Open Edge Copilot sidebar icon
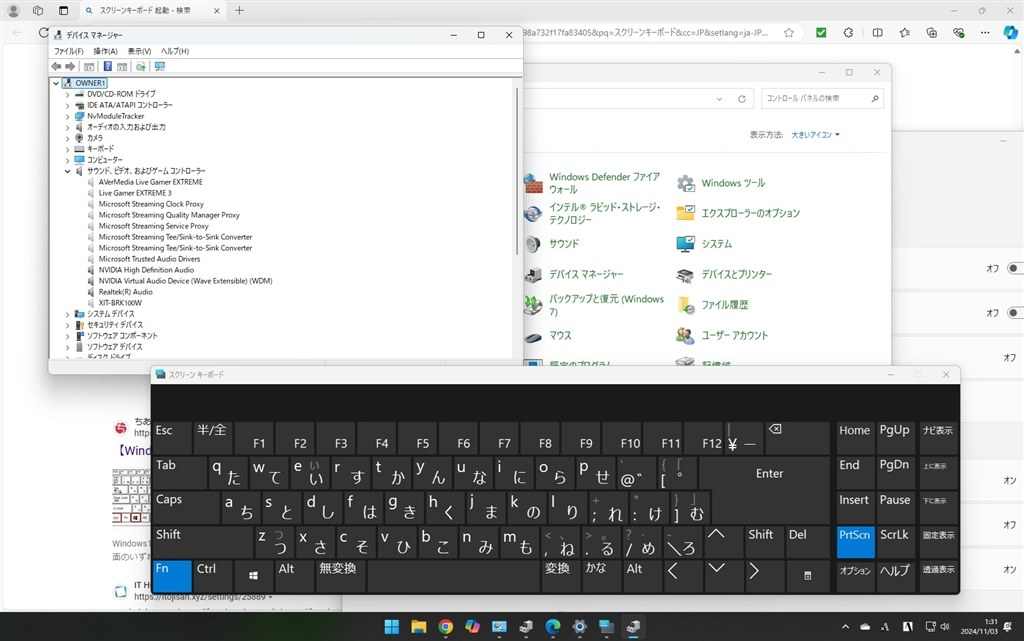Screen dimensions: 1024x641 [x=1011, y=33]
